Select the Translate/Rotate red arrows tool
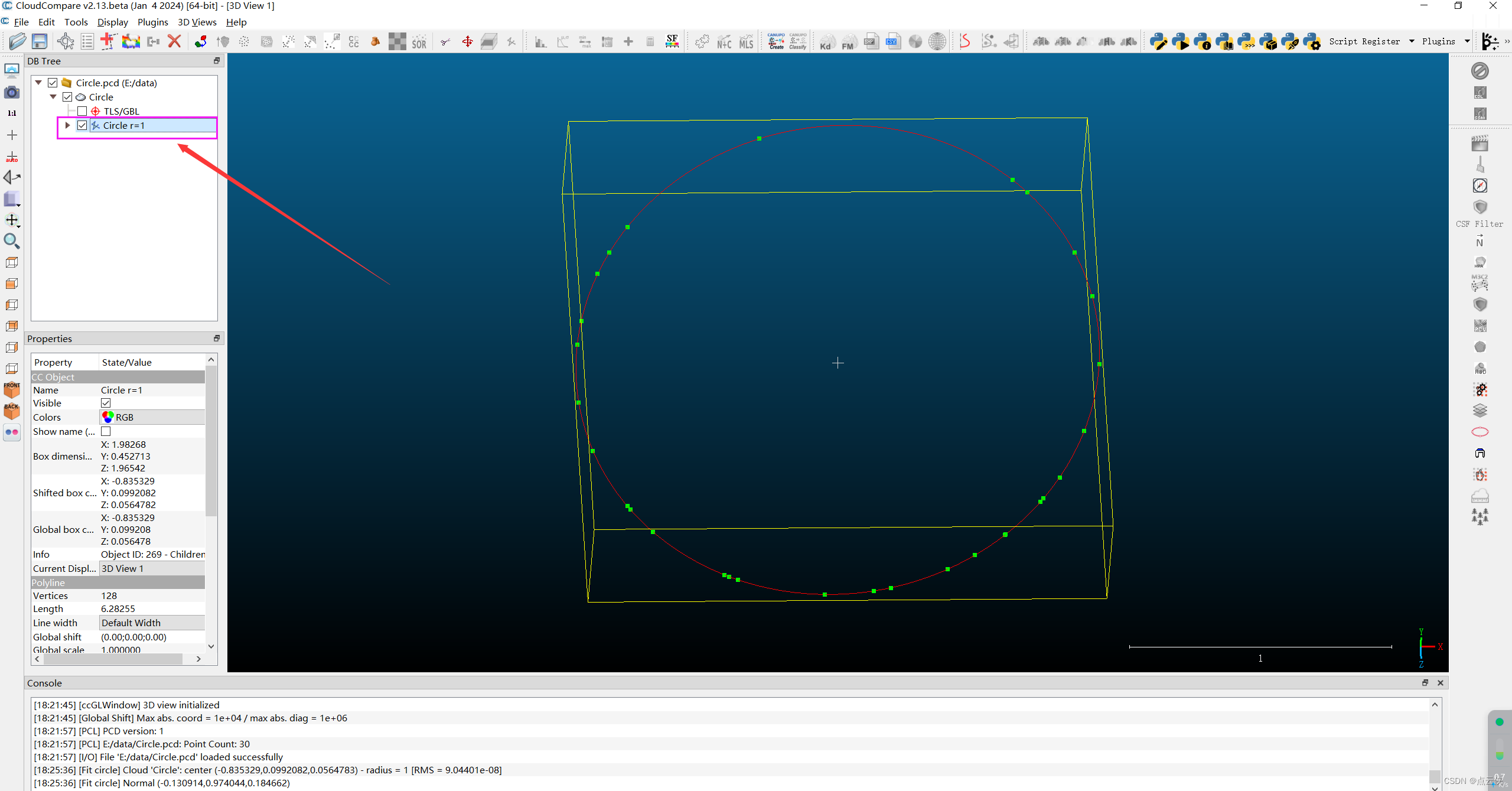1512x791 pixels. [467, 41]
